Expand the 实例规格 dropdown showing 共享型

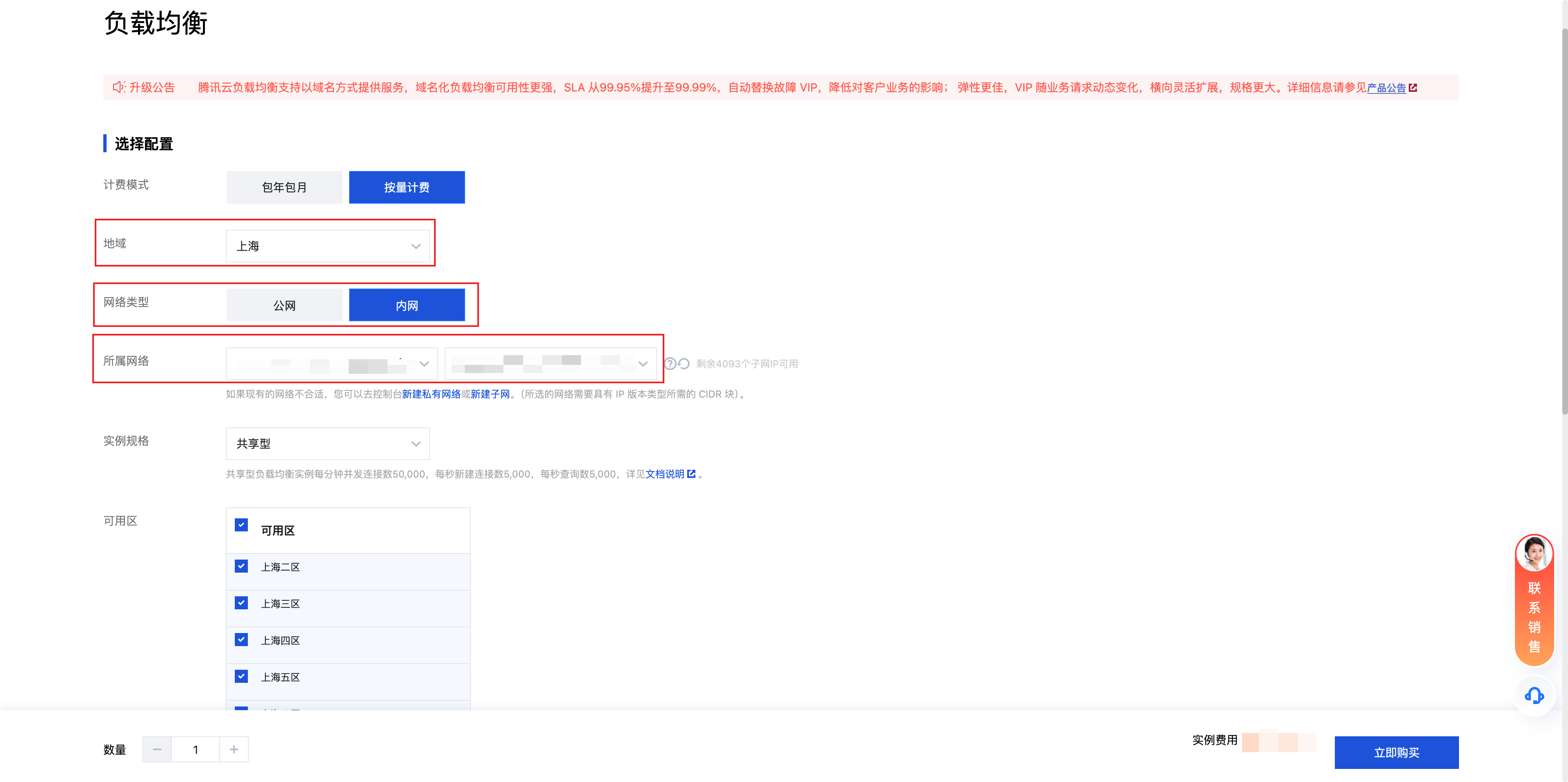pos(327,443)
